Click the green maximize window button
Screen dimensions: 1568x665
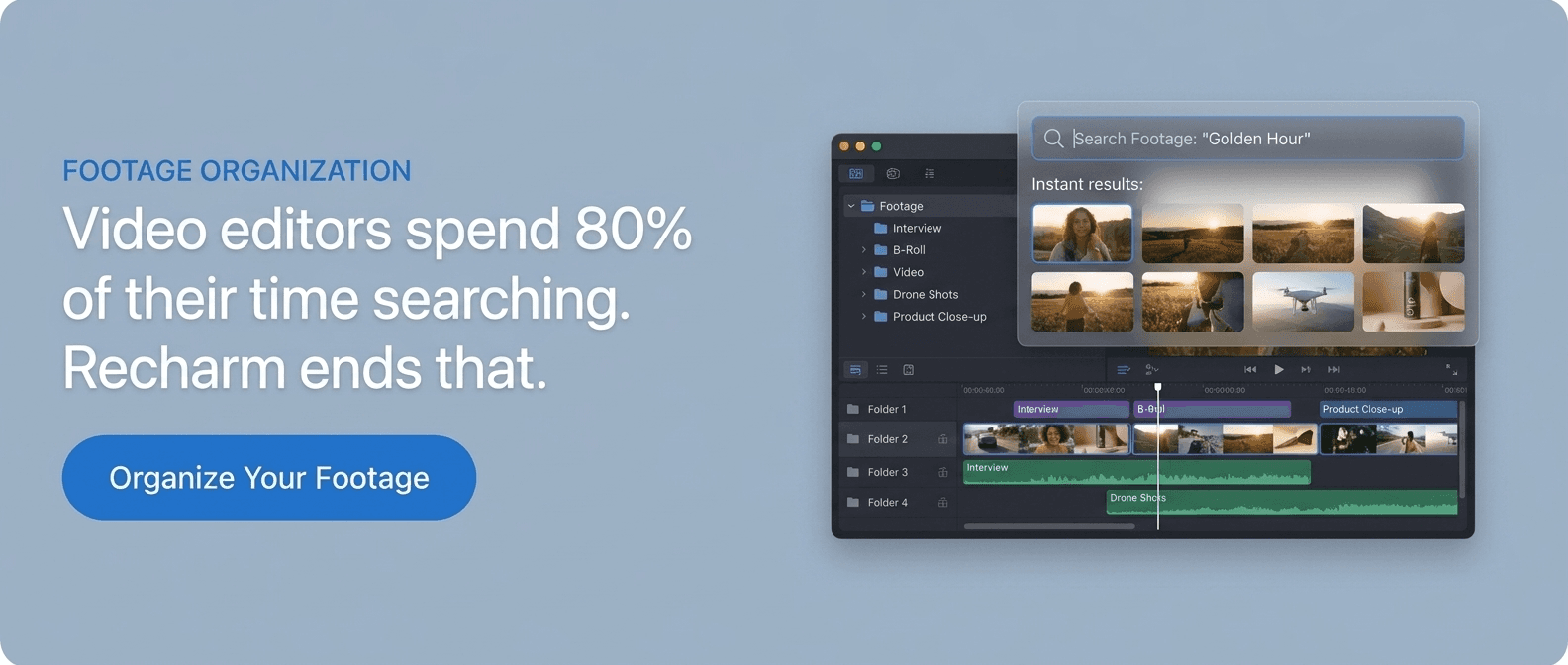[876, 146]
